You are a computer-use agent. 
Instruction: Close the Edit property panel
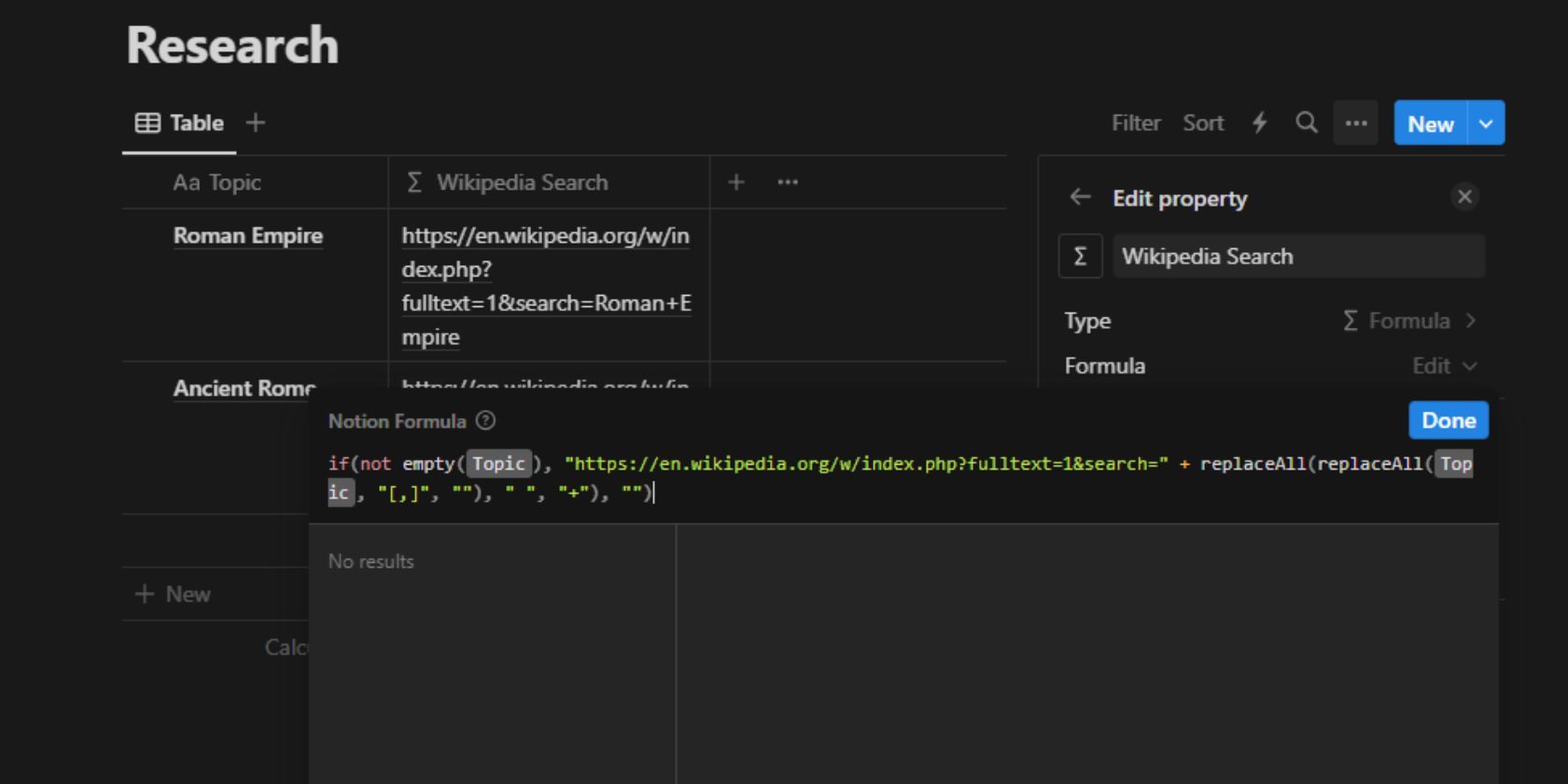pyautogui.click(x=1464, y=197)
